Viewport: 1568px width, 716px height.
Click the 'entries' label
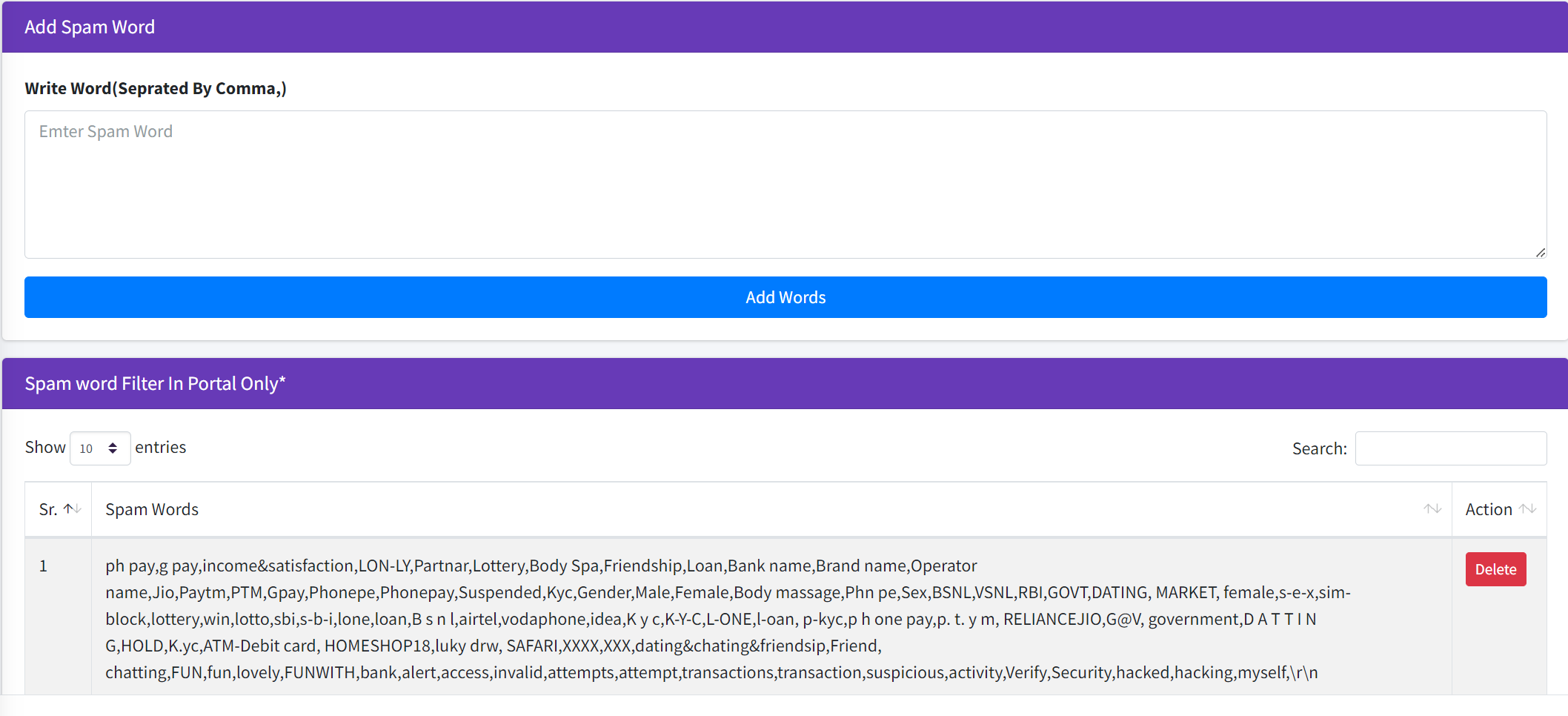(x=161, y=448)
